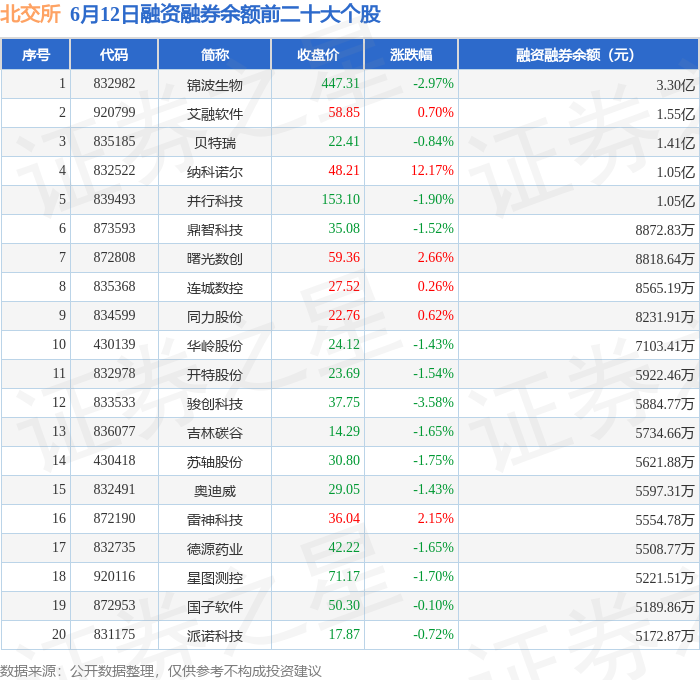This screenshot has height=680, width=700.
Task: Click the 派诺科技 cell
Action: [215, 636]
